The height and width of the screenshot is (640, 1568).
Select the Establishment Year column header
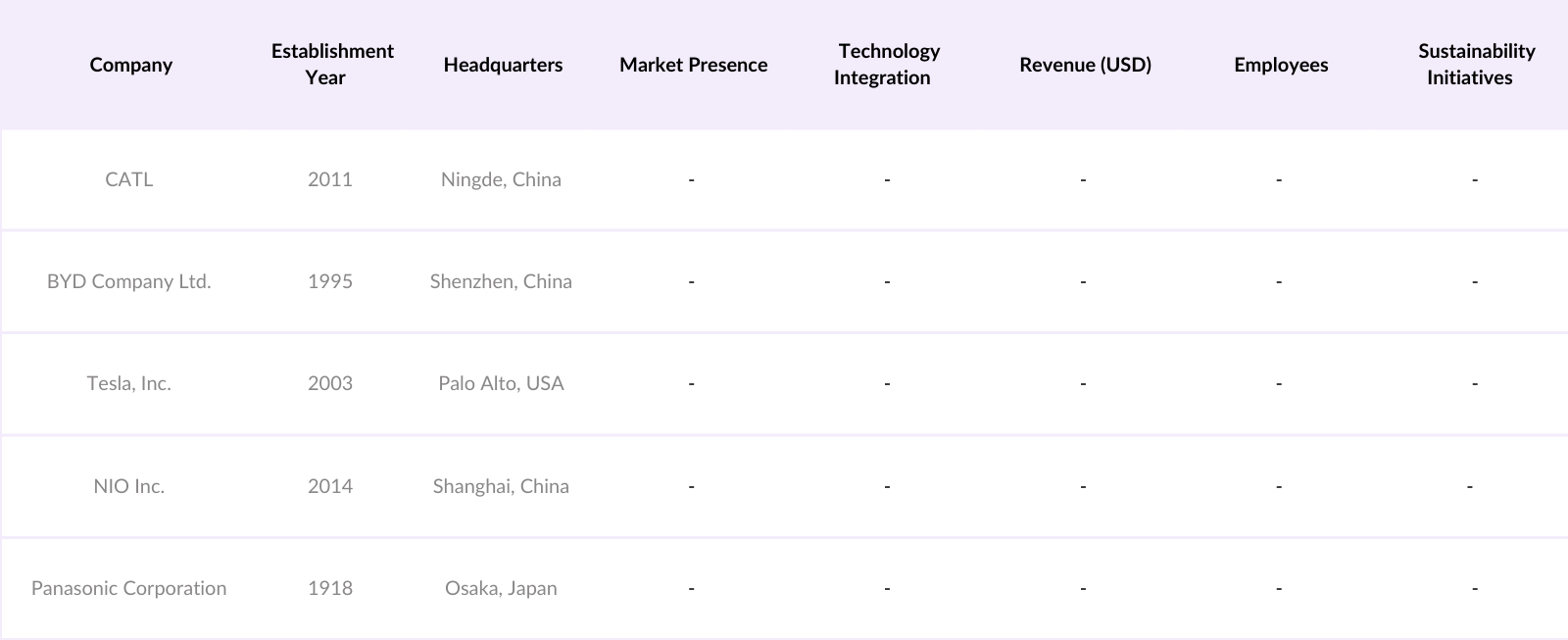click(332, 65)
